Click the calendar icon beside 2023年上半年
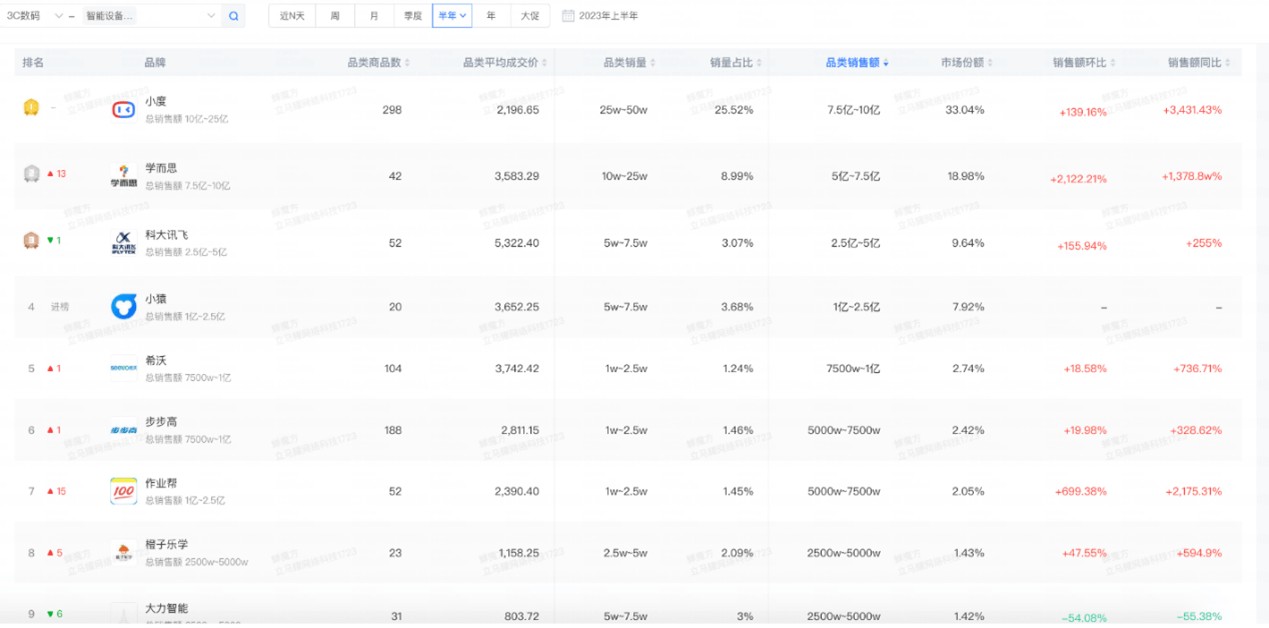 [x=568, y=16]
